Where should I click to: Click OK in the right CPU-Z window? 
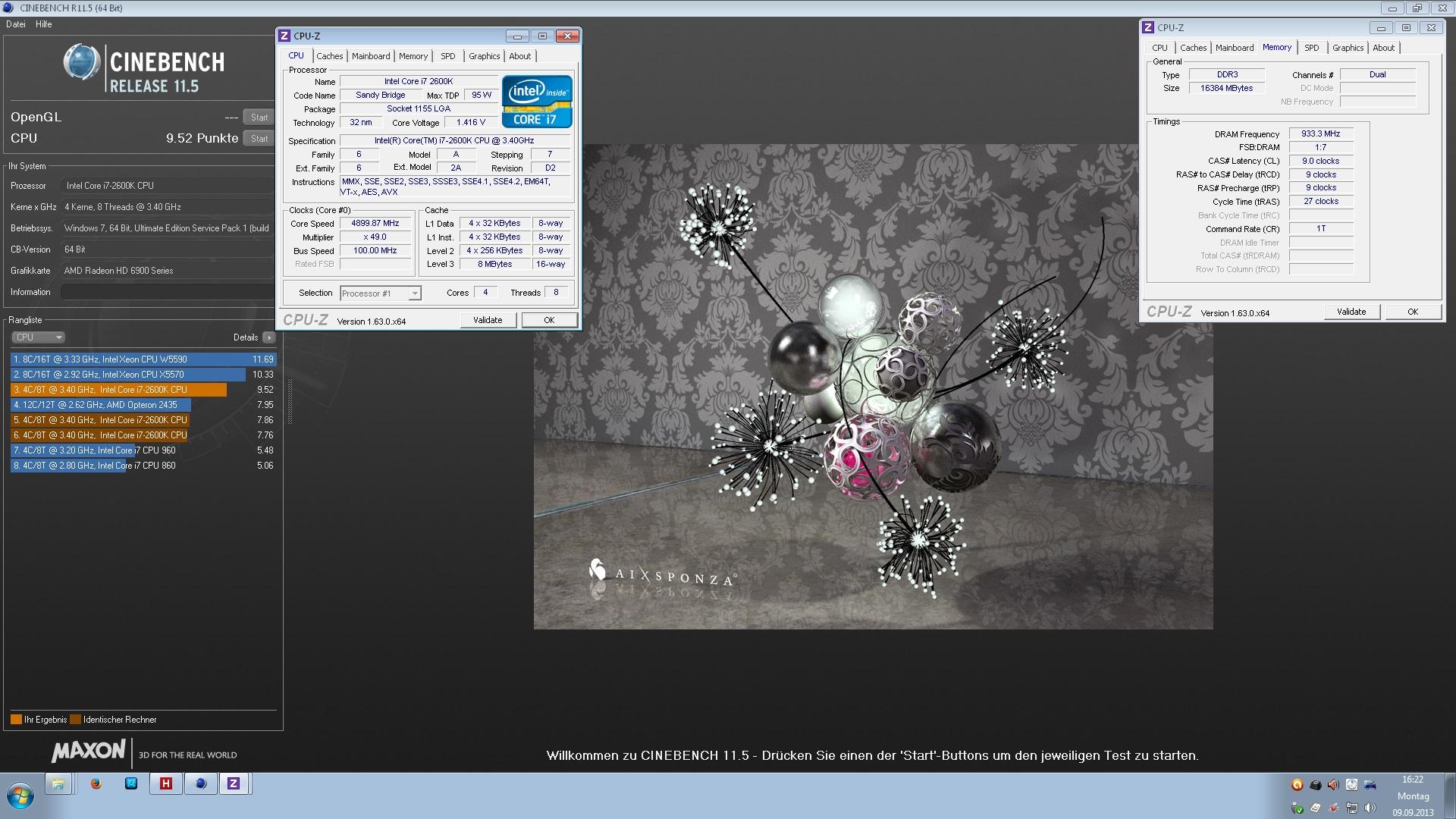(1413, 312)
